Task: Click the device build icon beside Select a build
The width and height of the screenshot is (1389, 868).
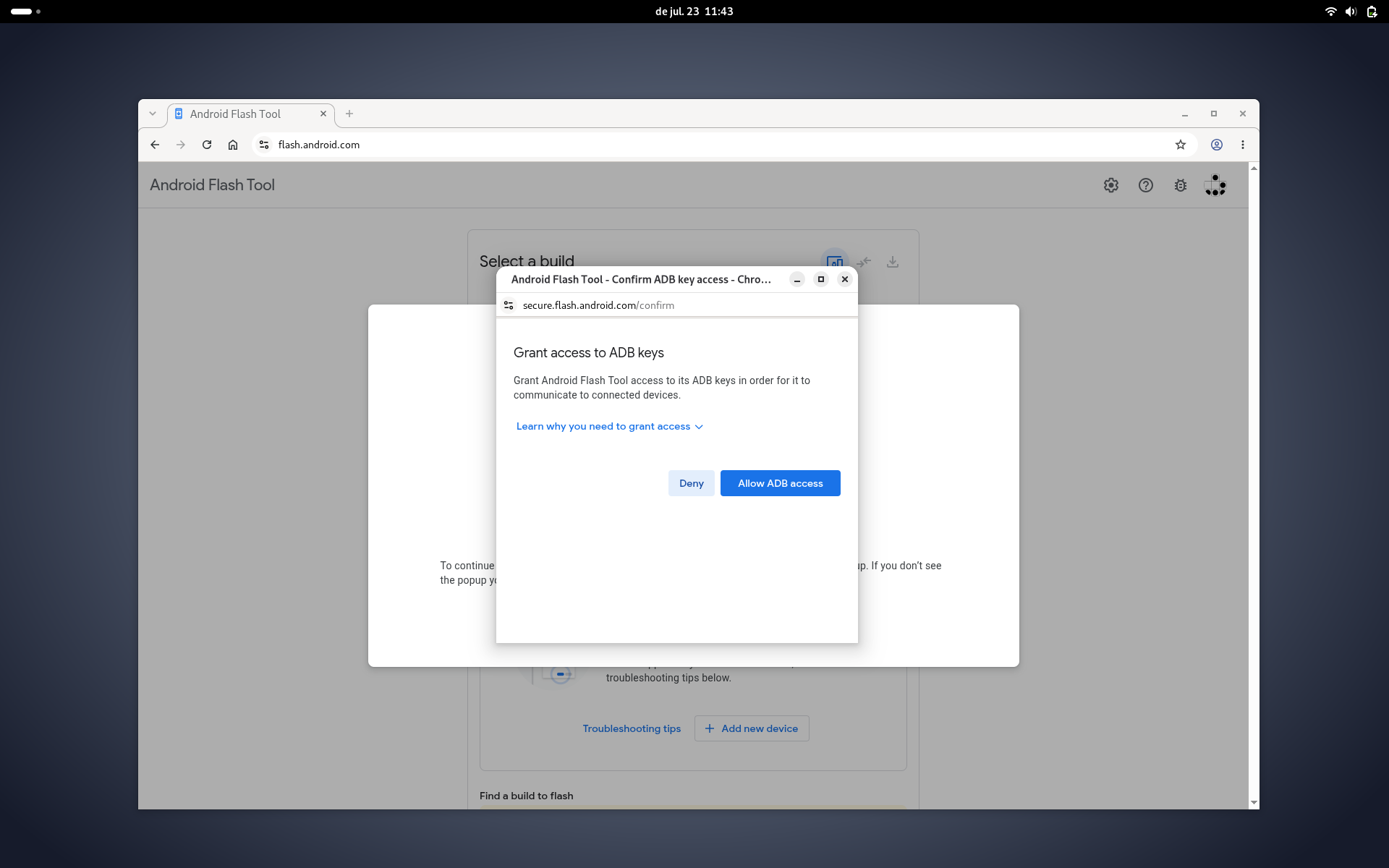Action: click(x=835, y=261)
